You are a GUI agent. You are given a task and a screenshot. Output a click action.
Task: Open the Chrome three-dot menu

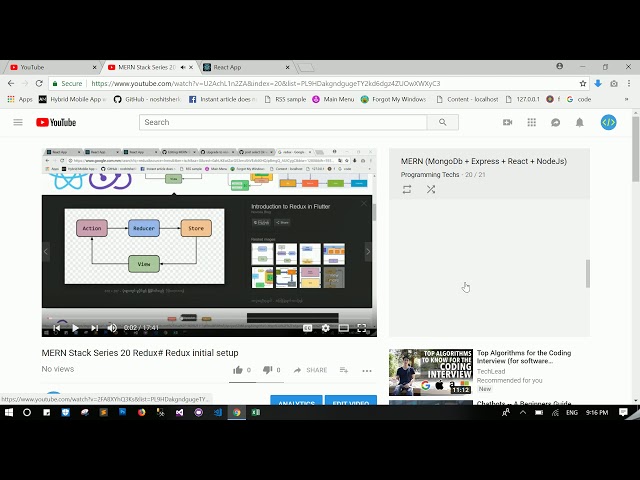pyautogui.click(x=629, y=83)
